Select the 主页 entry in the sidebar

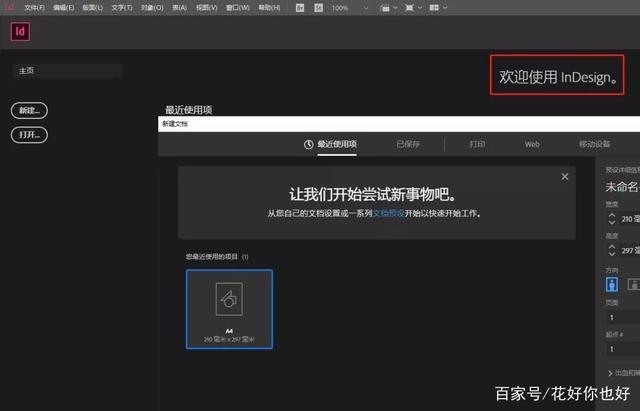[x=67, y=71]
